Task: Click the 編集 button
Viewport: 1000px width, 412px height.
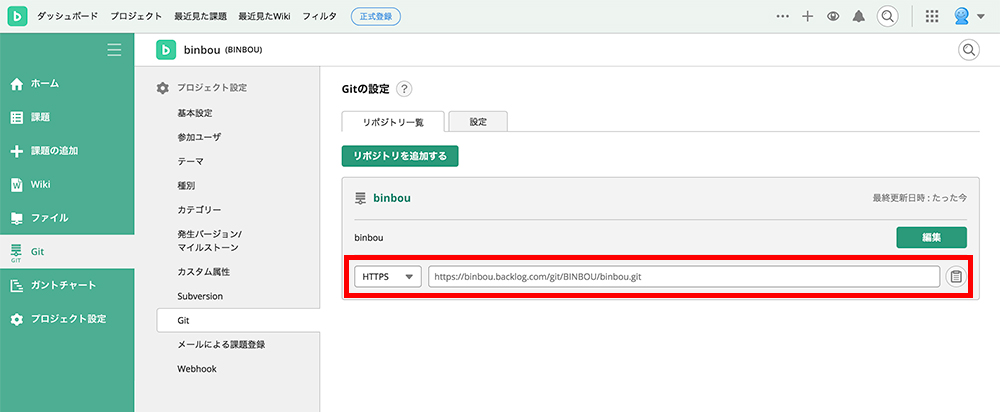Action: pos(931,237)
